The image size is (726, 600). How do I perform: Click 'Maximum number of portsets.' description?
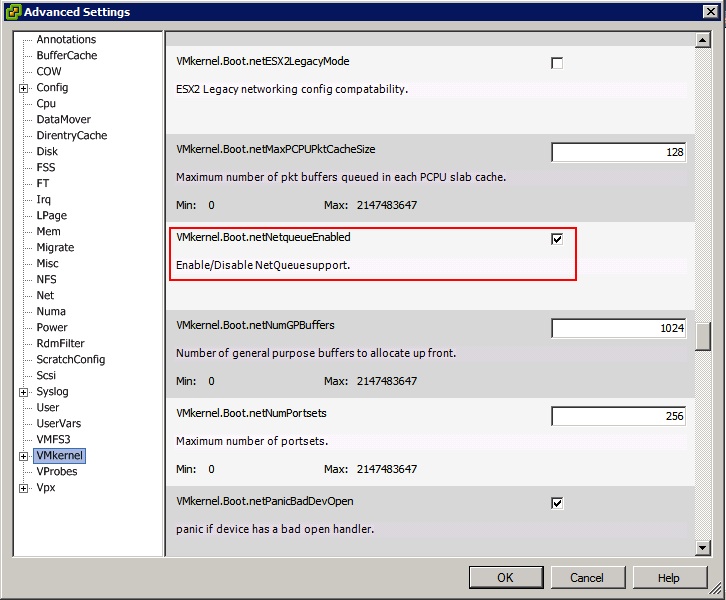[252, 441]
